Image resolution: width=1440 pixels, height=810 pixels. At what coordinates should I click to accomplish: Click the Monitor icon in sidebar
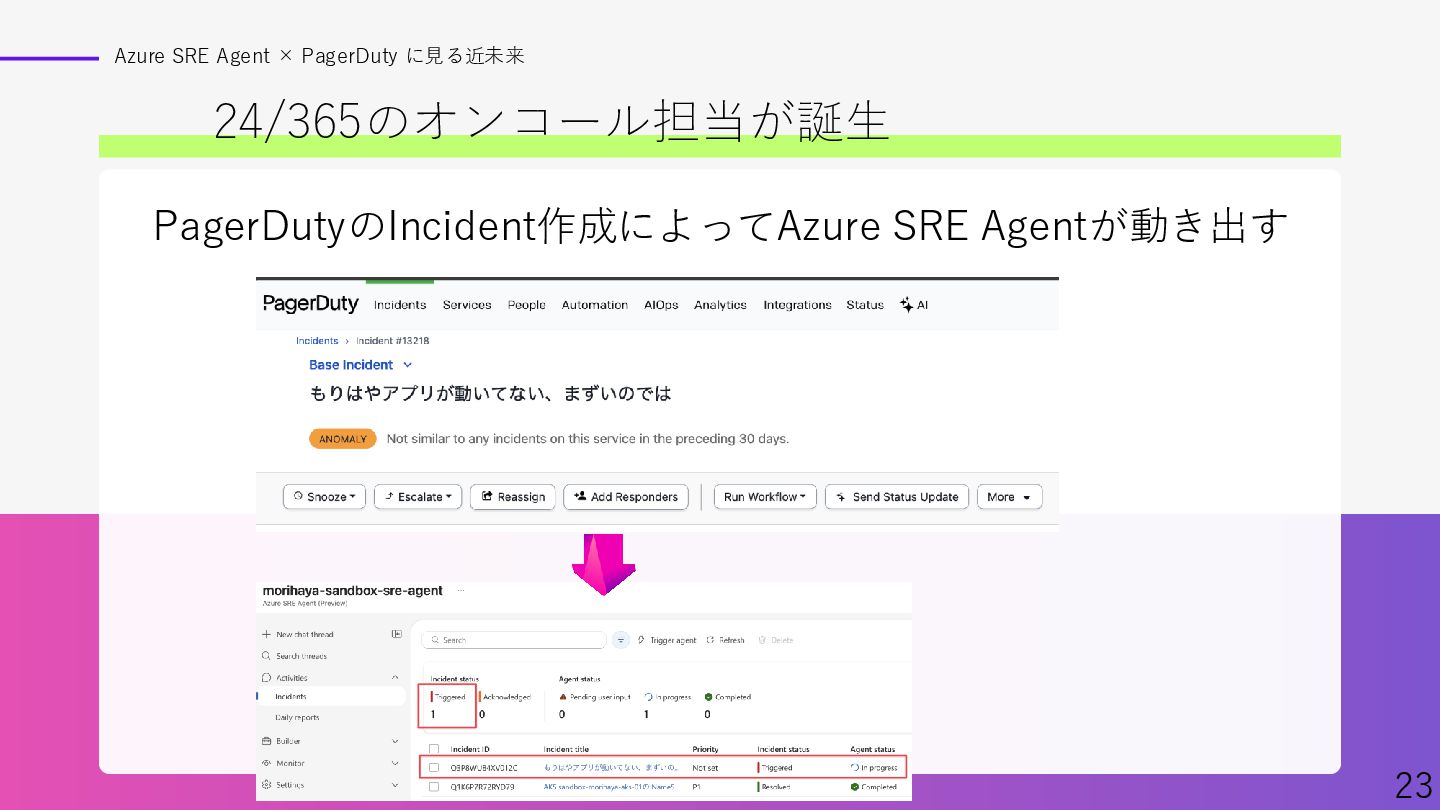[266, 763]
